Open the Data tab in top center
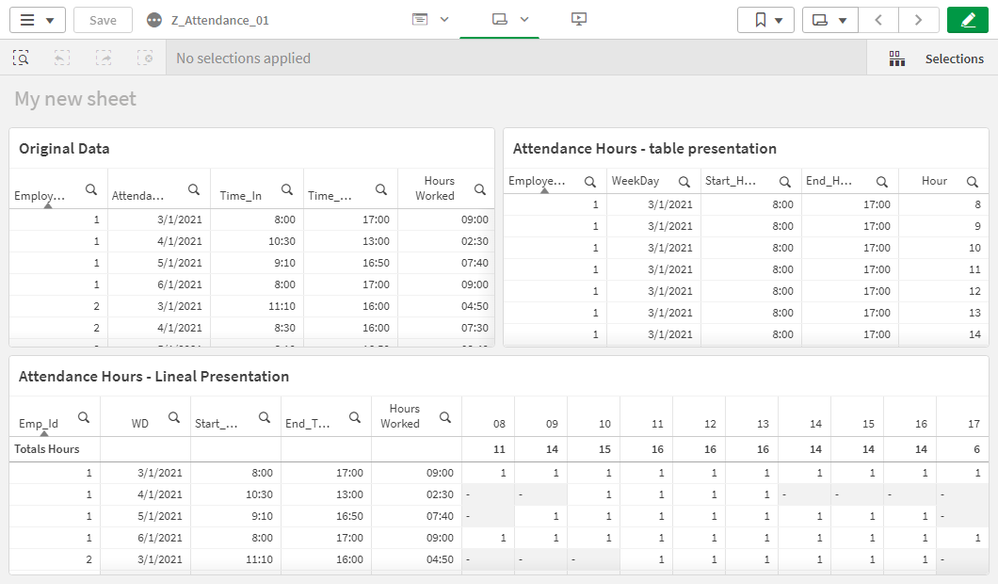998x584 pixels. pyautogui.click(x=429, y=19)
